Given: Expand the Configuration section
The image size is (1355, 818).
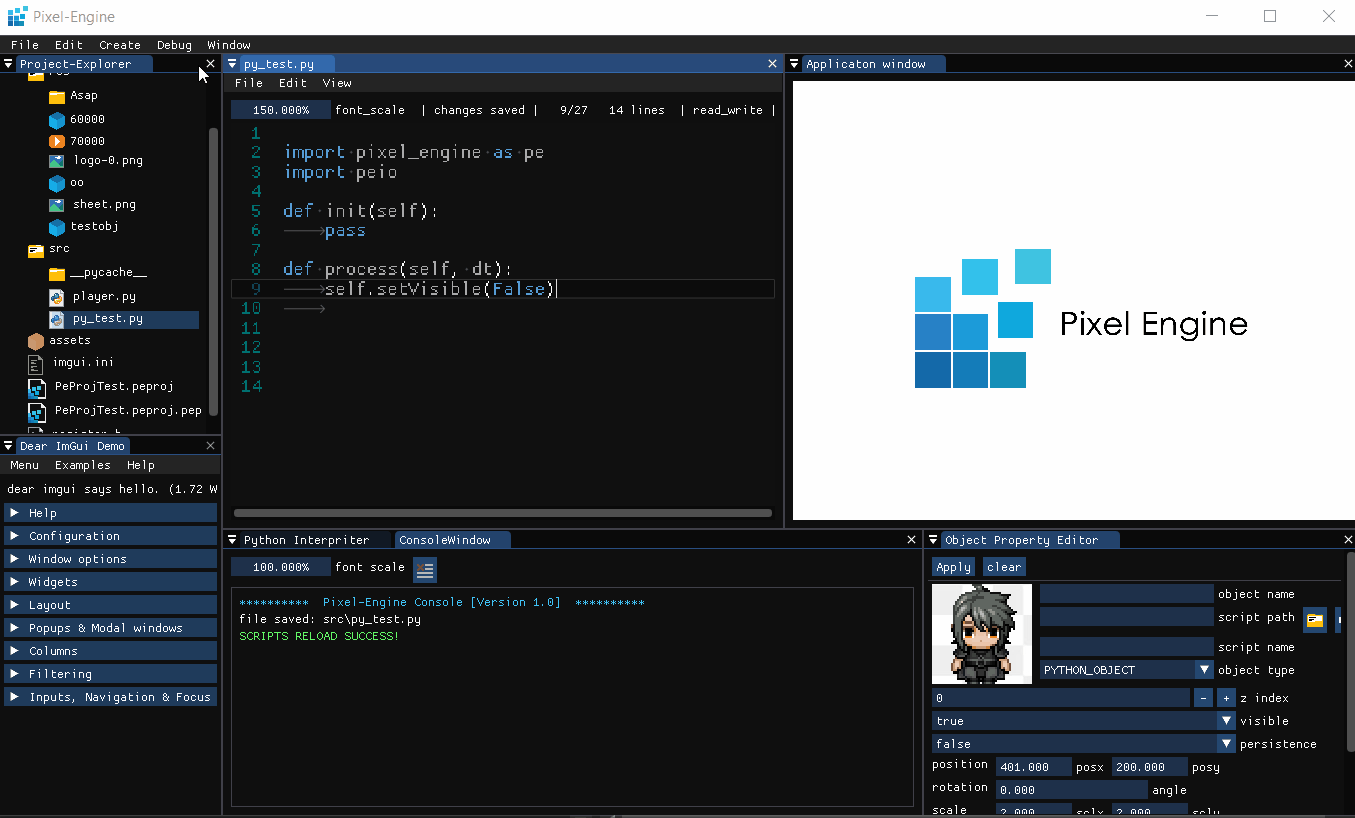Looking at the screenshot, I should (110, 536).
